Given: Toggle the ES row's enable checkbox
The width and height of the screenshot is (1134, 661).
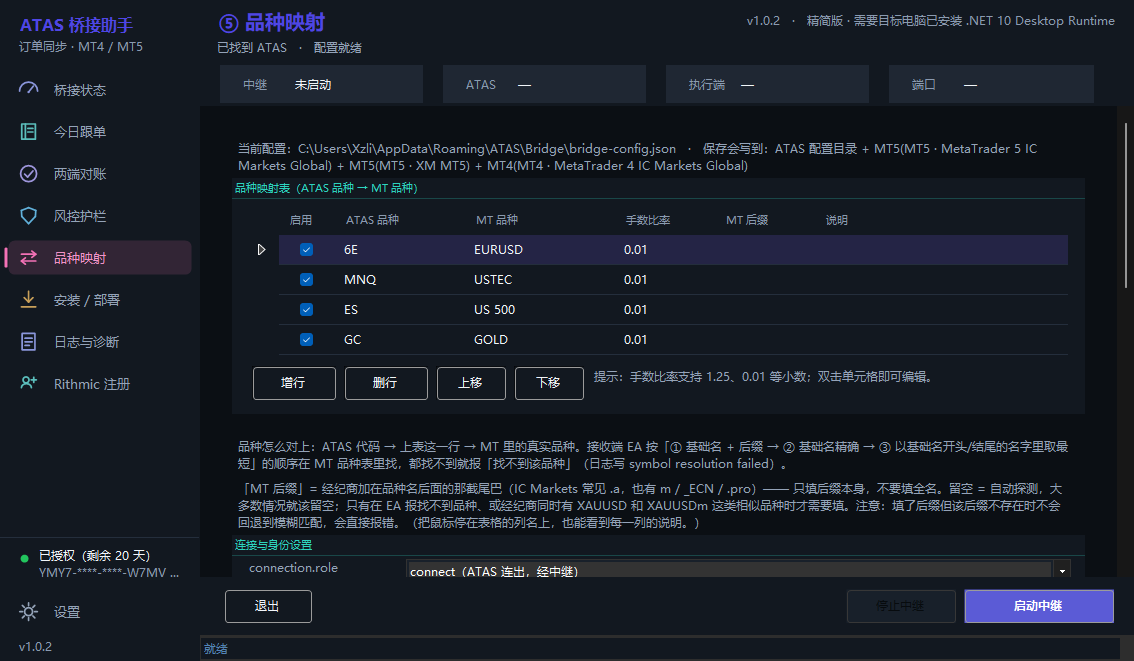Looking at the screenshot, I should 307,310.
